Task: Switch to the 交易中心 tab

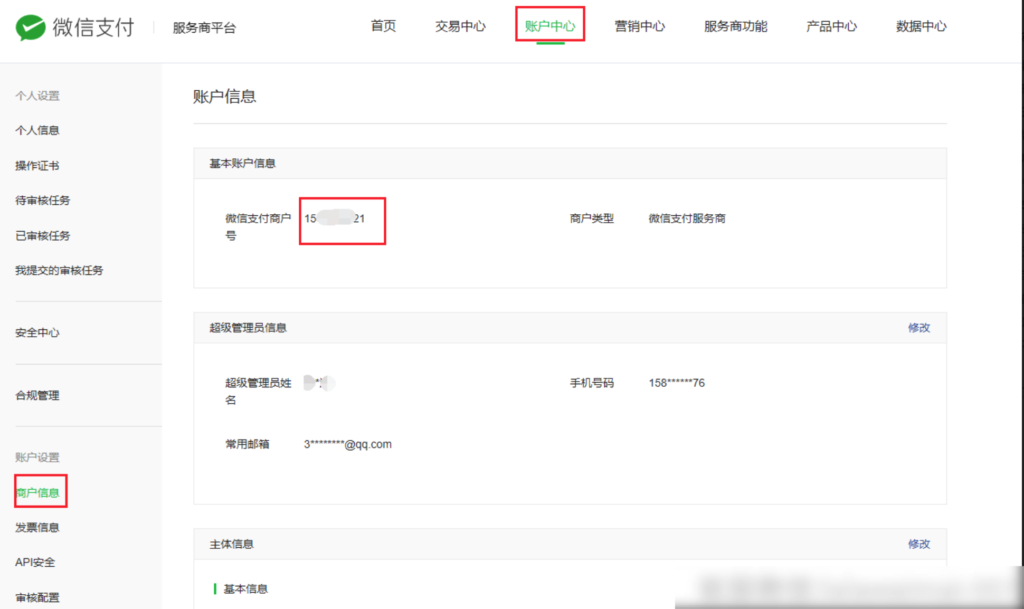Action: coord(460,27)
